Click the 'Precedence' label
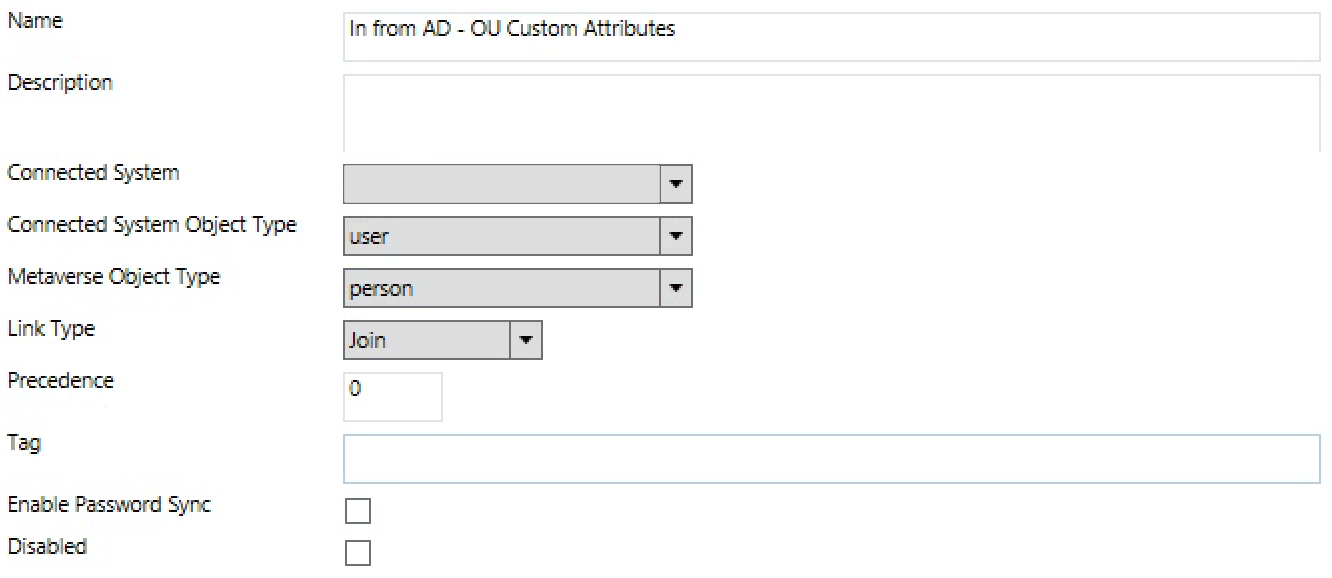Image resolution: width=1332 pixels, height=578 pixels. click(x=61, y=381)
